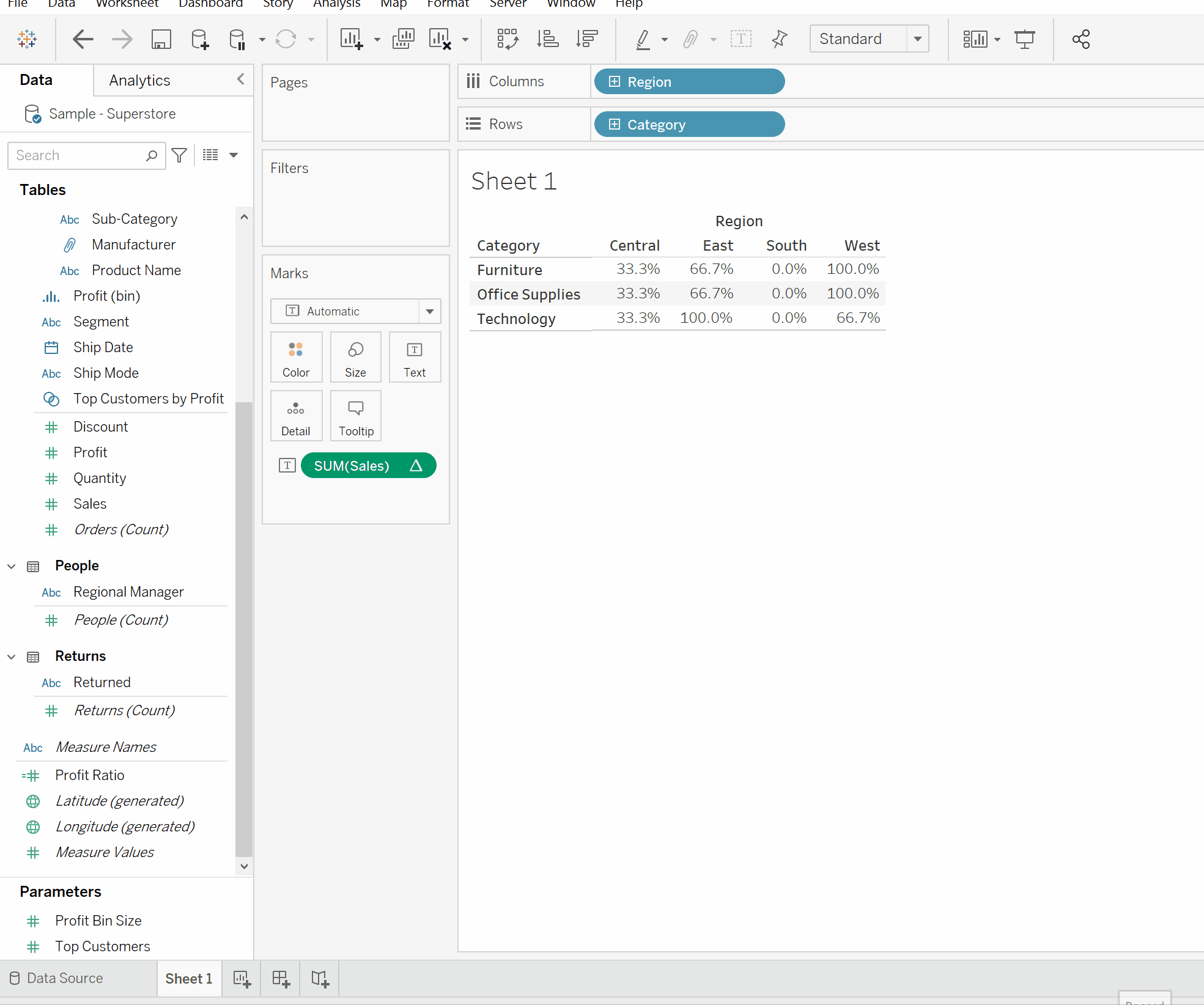Image resolution: width=1204 pixels, height=1005 pixels.
Task: Click the Share workbook icon
Action: (x=1080, y=39)
